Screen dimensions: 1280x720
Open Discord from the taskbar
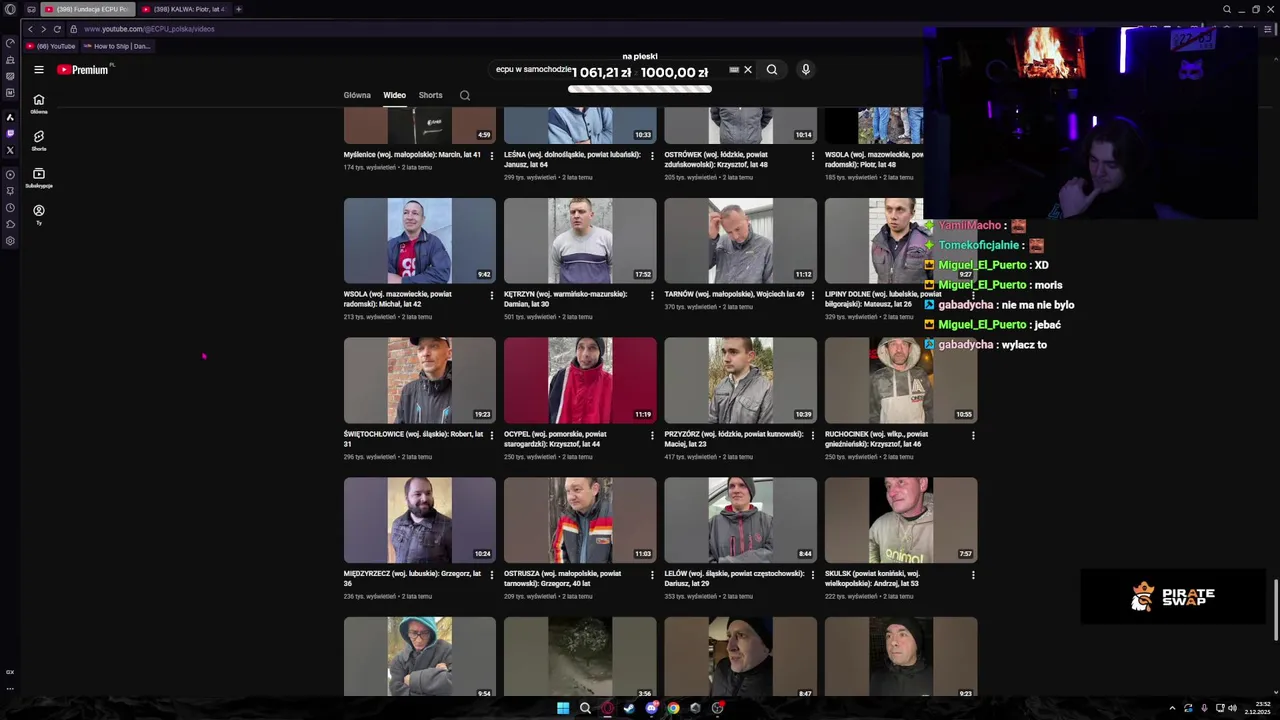coord(651,708)
